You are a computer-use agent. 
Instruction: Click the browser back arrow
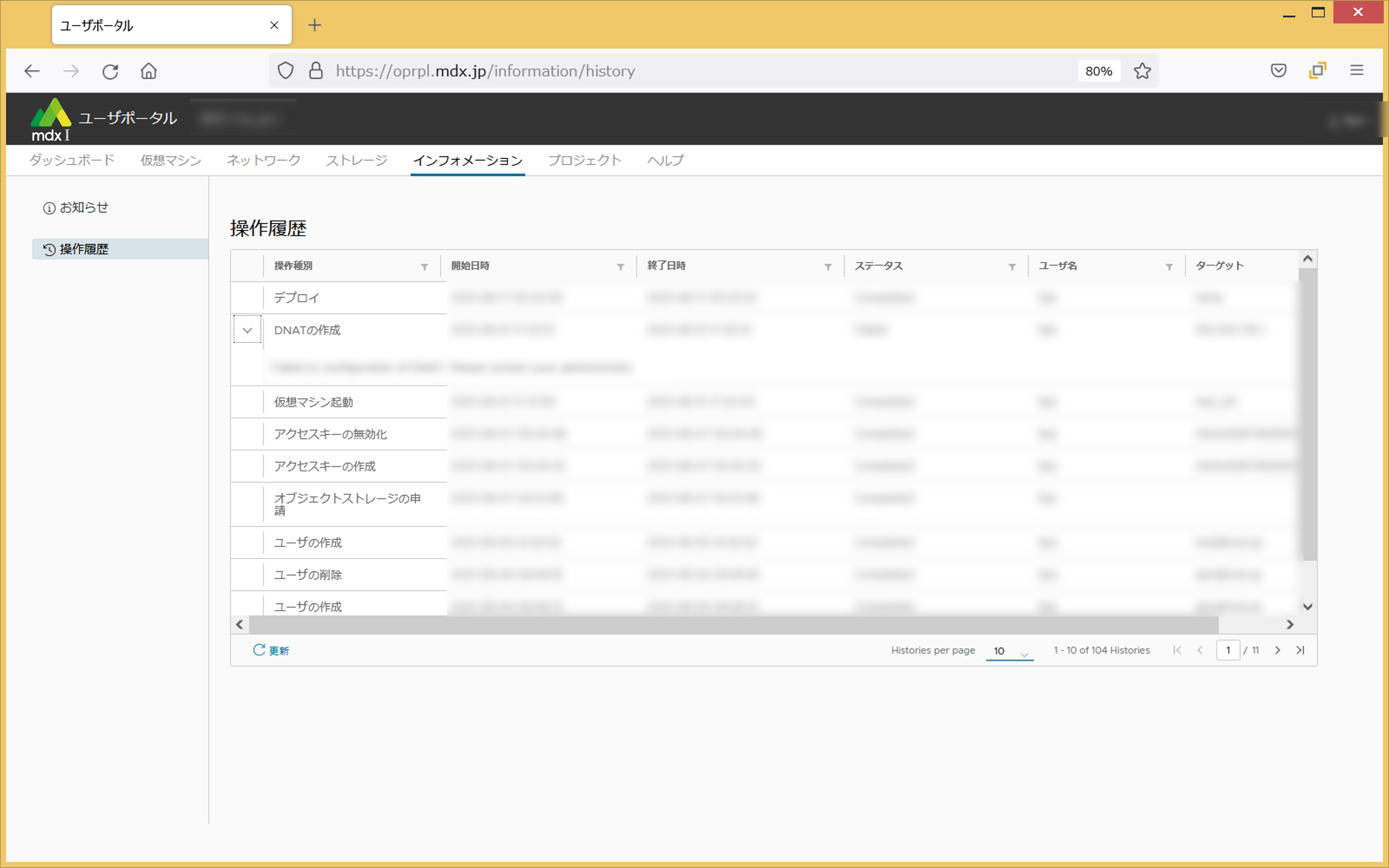tap(32, 70)
